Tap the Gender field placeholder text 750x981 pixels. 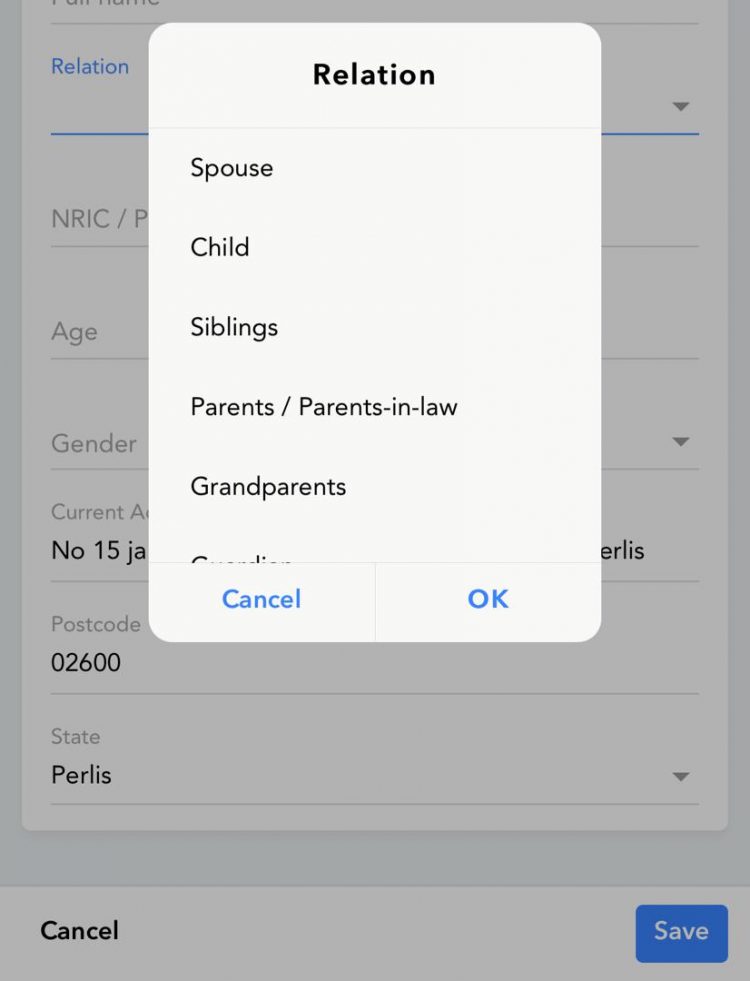[x=94, y=443]
